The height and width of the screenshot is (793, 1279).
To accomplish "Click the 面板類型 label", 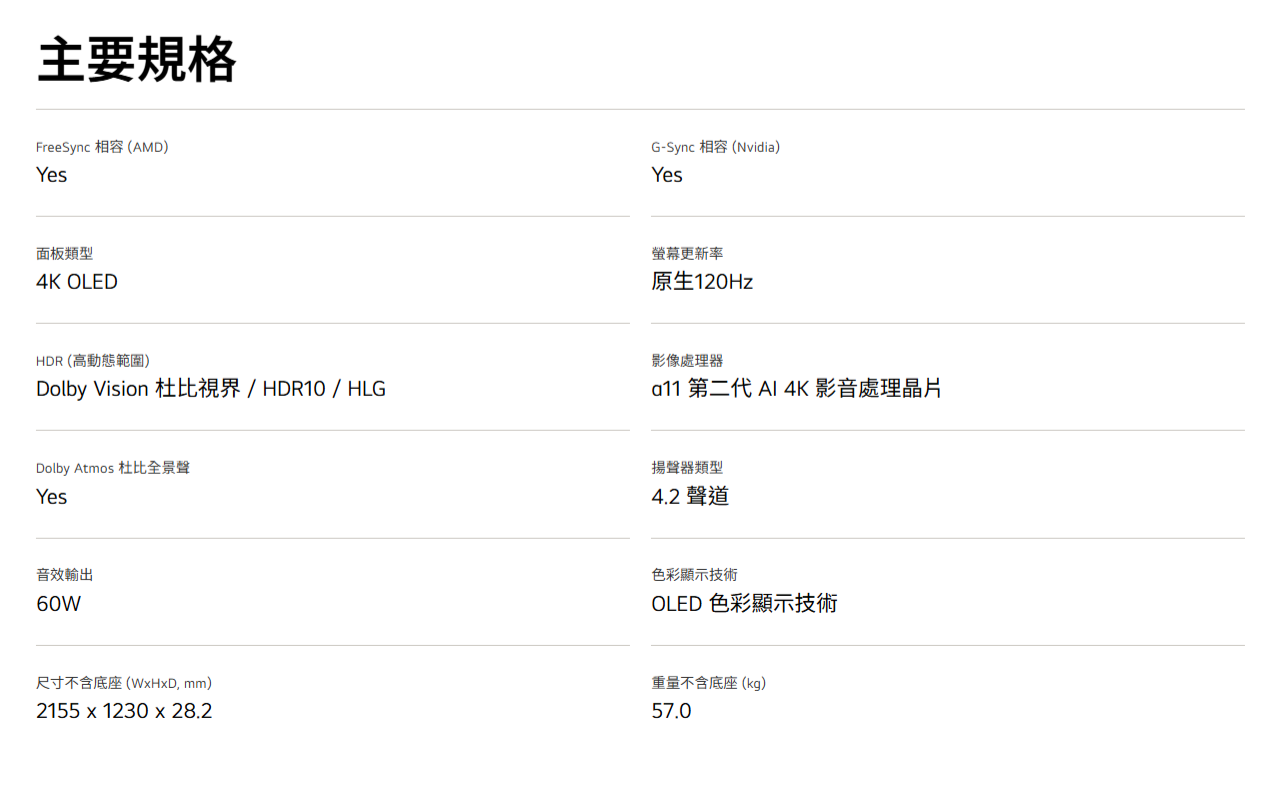I will point(64,254).
